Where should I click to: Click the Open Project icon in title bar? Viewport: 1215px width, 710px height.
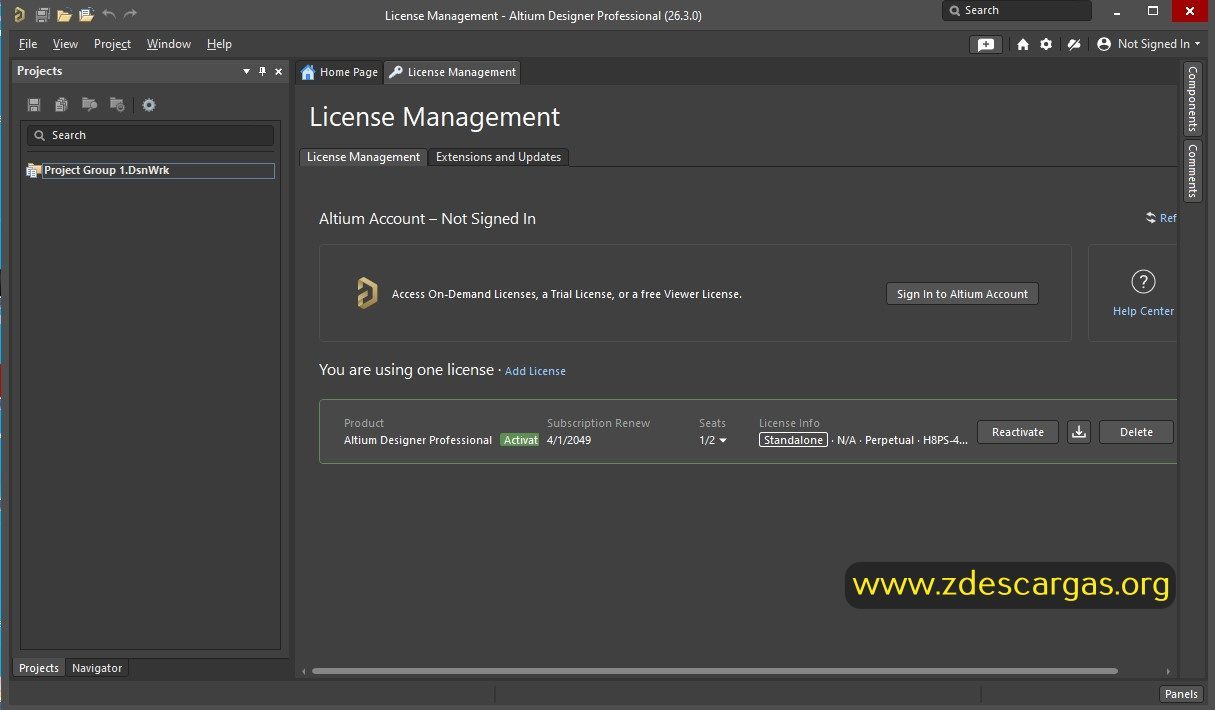point(86,14)
